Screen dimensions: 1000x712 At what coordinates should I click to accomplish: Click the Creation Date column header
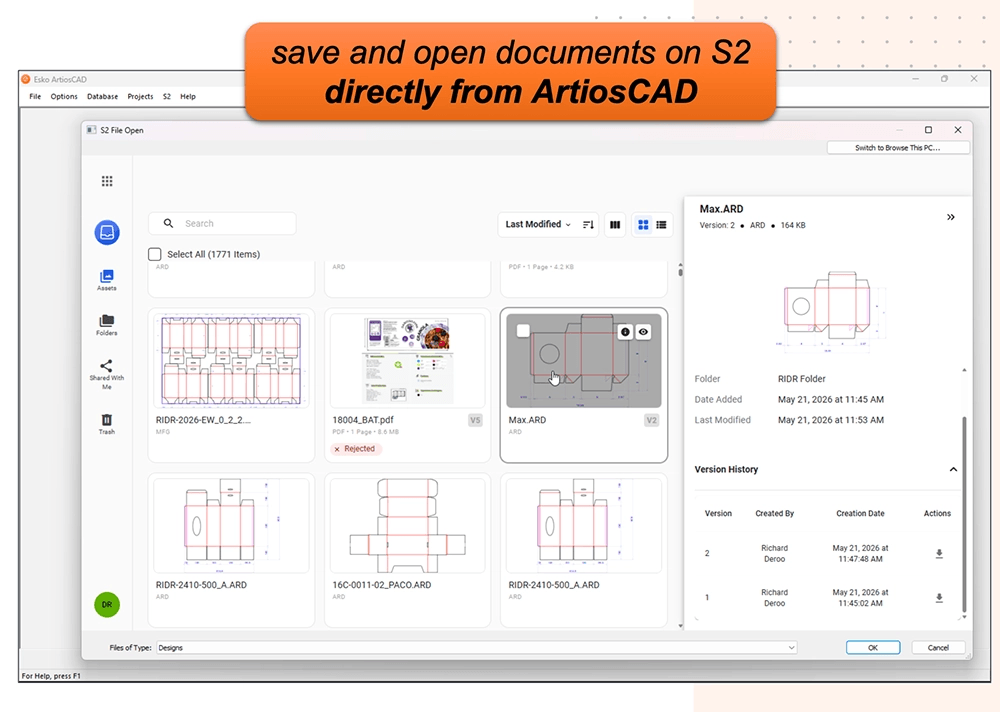point(860,514)
